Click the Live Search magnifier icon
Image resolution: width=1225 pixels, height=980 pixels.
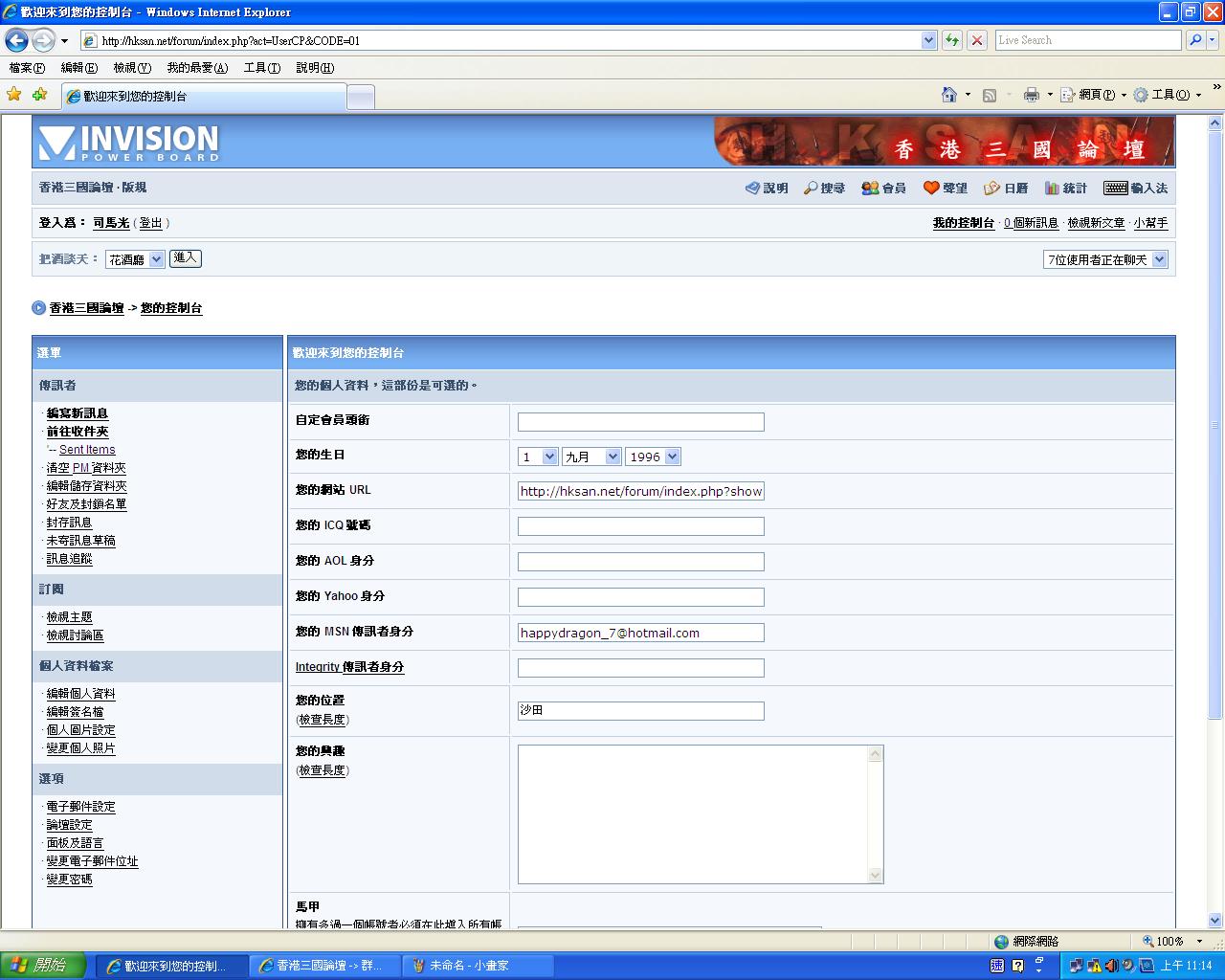(1195, 40)
